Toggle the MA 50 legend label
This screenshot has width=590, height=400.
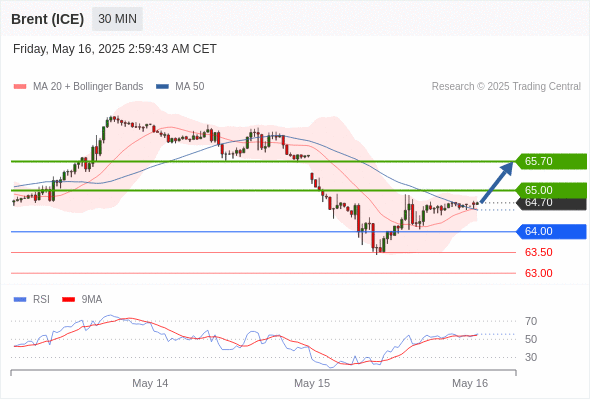[190, 87]
